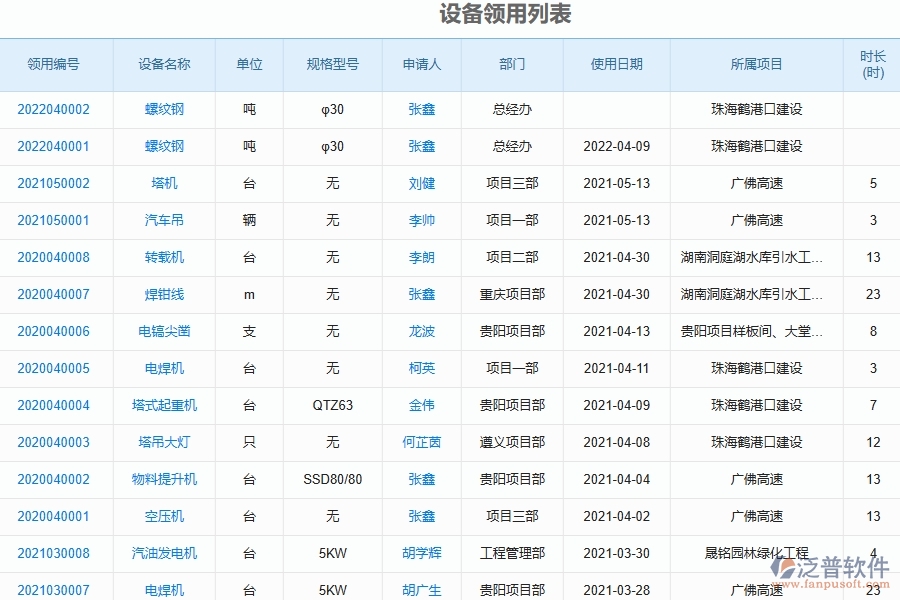Click applicant 胡学辉 link
Image resolution: width=900 pixels, height=600 pixels.
click(420, 551)
